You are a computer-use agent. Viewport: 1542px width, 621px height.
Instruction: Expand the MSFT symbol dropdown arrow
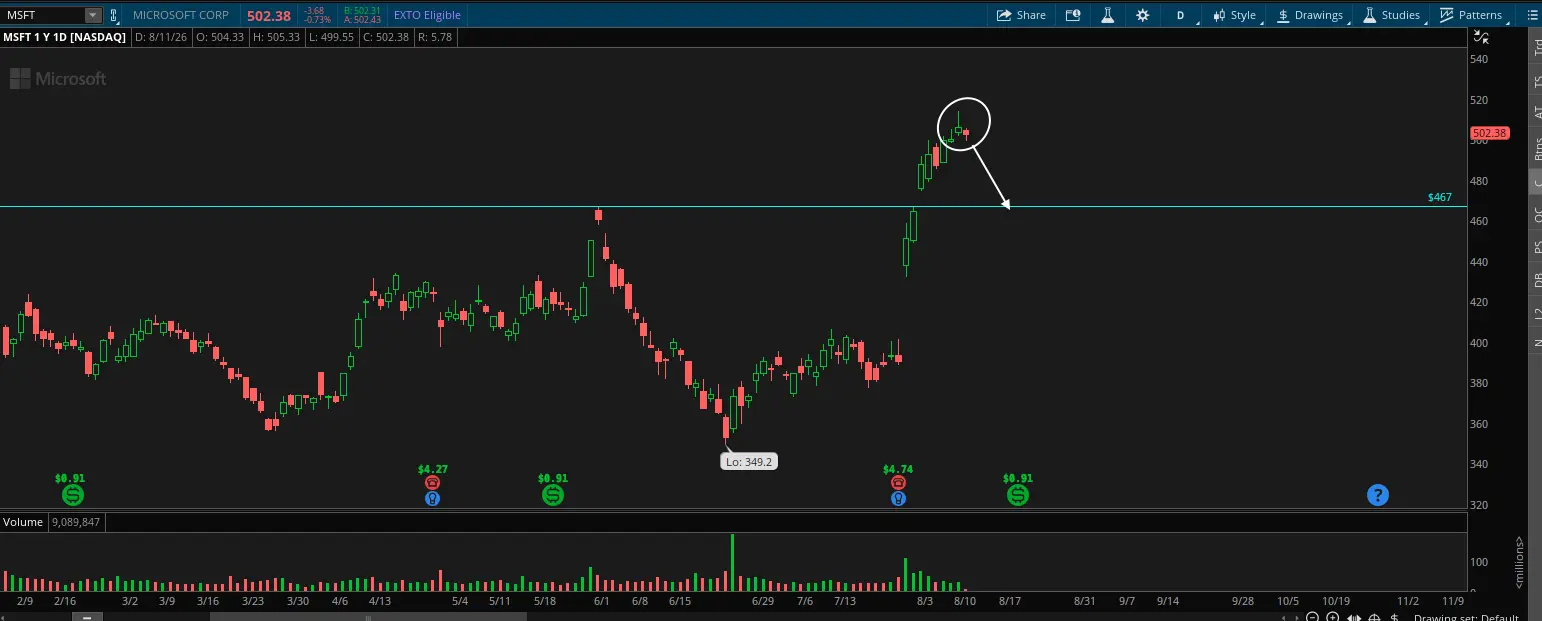tap(93, 15)
